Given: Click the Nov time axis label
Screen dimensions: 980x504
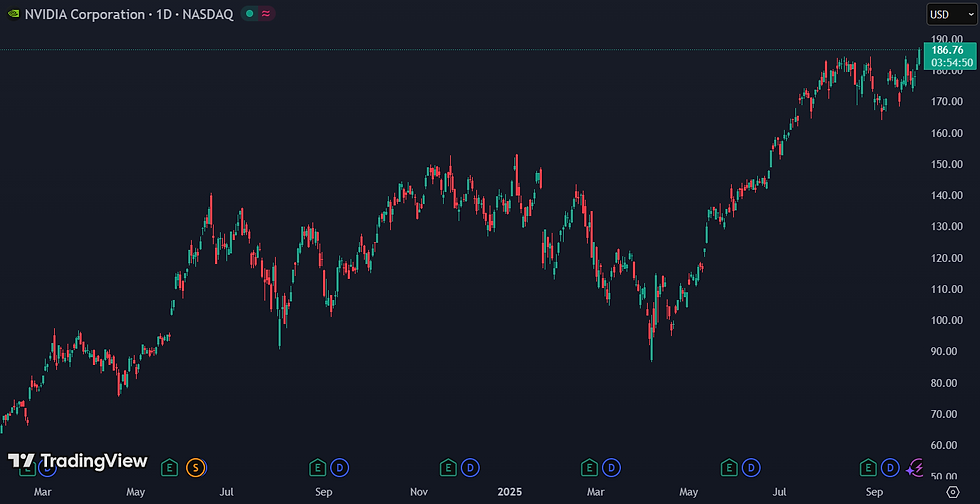Looking at the screenshot, I should coord(420,492).
